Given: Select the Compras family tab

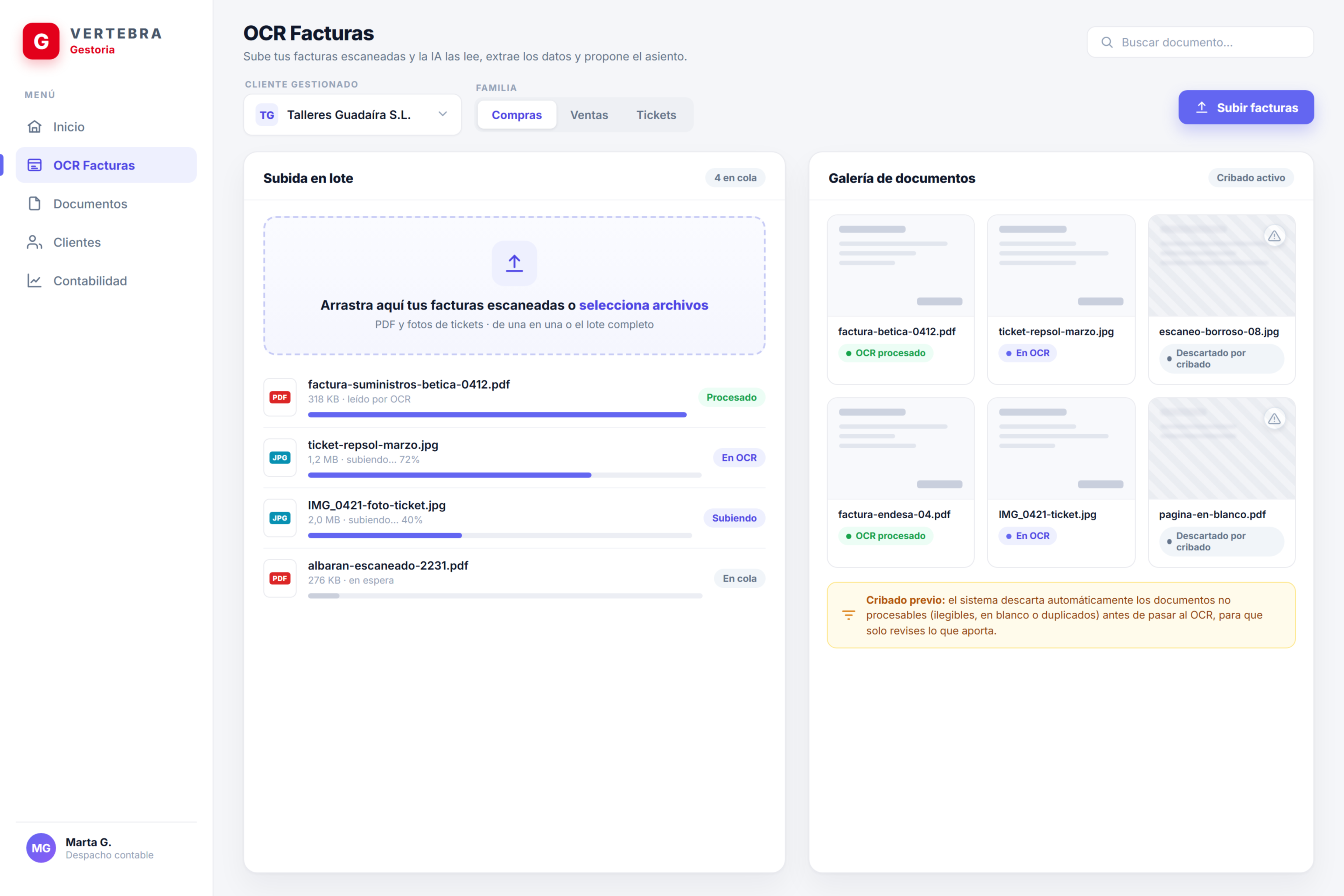Looking at the screenshot, I should pos(517,115).
